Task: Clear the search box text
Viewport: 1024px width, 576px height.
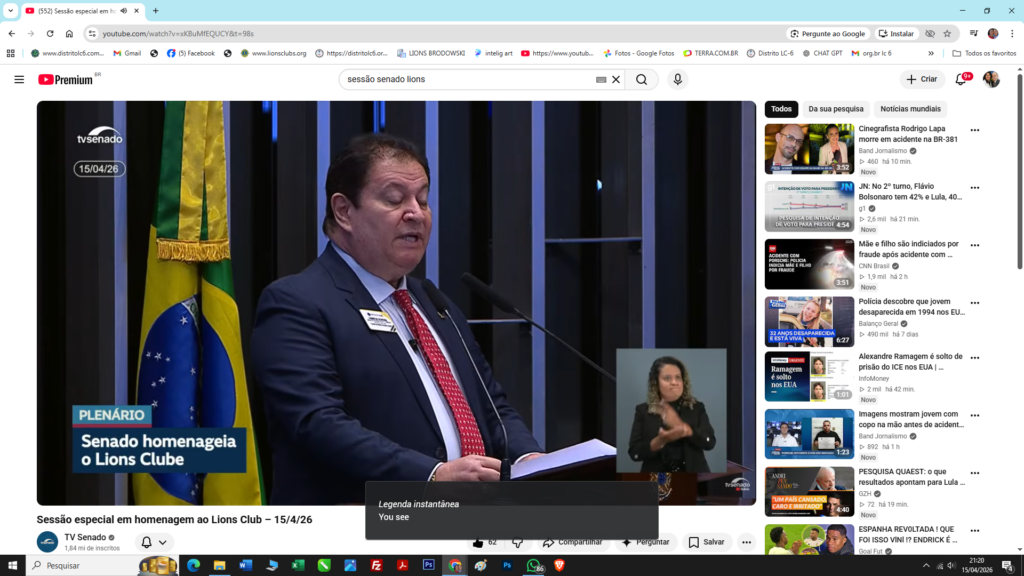Action: pyautogui.click(x=616, y=79)
